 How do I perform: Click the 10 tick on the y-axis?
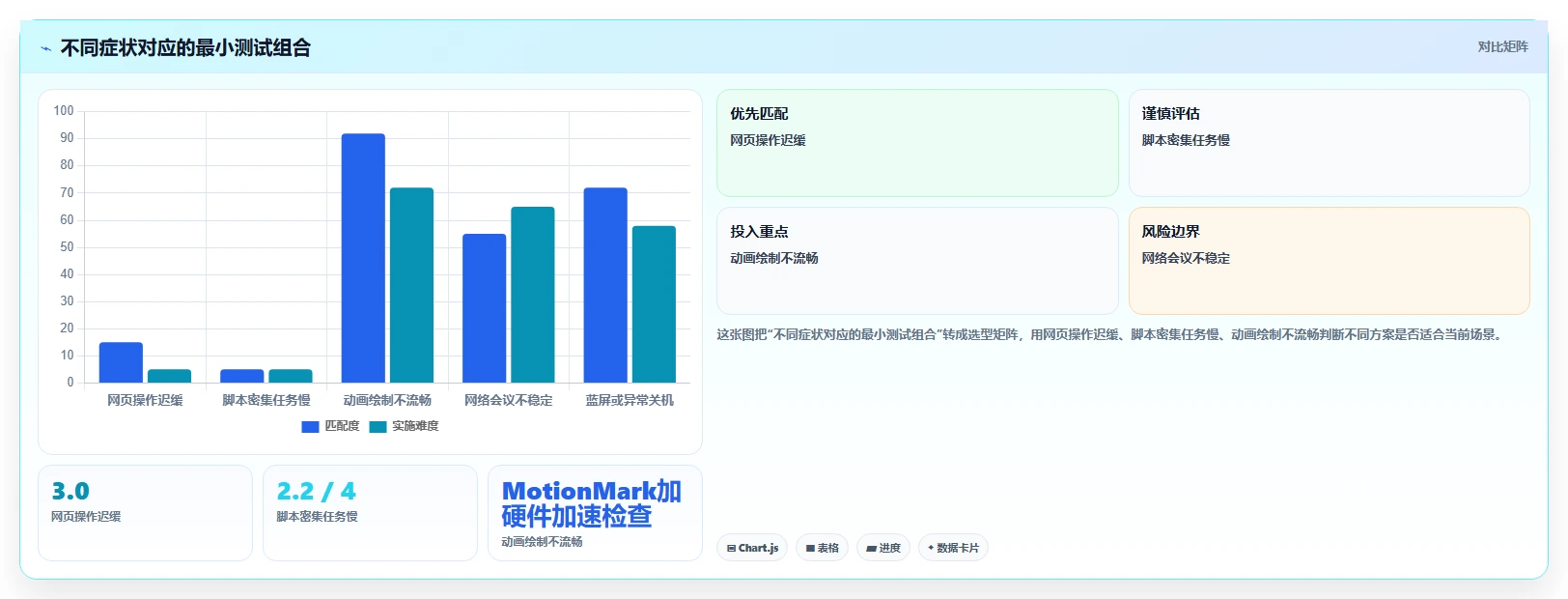67,355
